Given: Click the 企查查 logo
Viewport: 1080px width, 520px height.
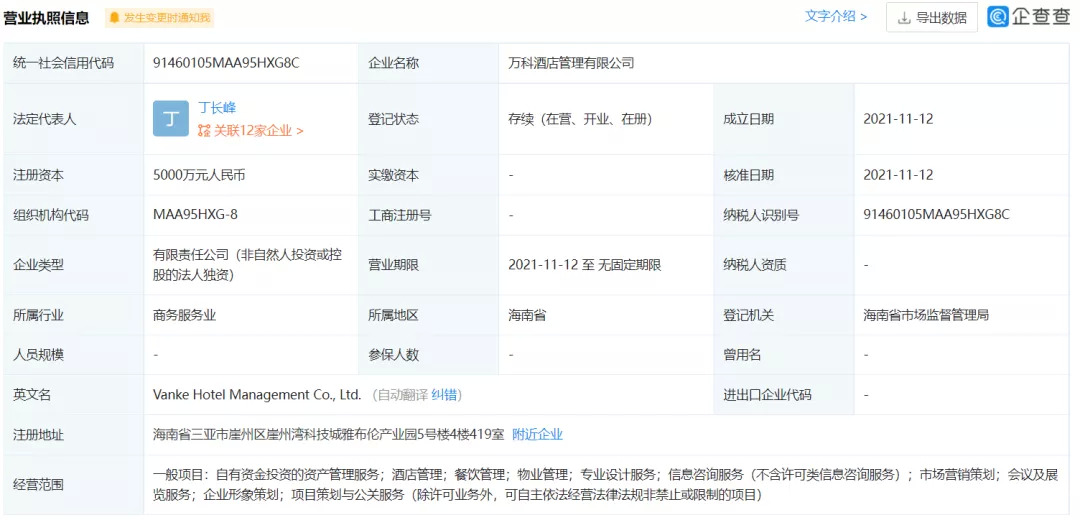Looking at the screenshot, I should coord(1028,17).
